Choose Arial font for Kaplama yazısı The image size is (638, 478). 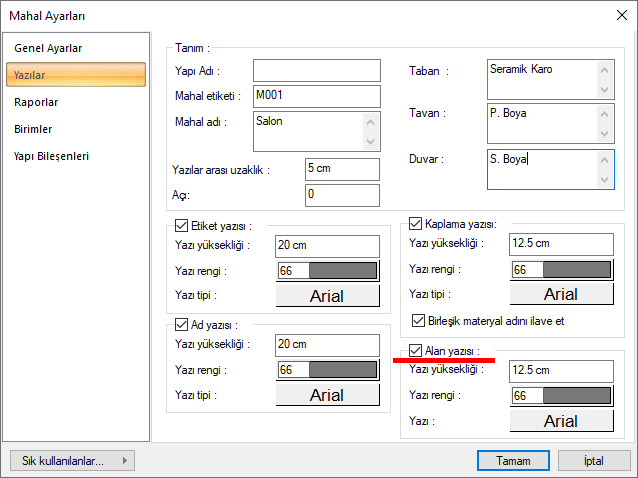561,294
